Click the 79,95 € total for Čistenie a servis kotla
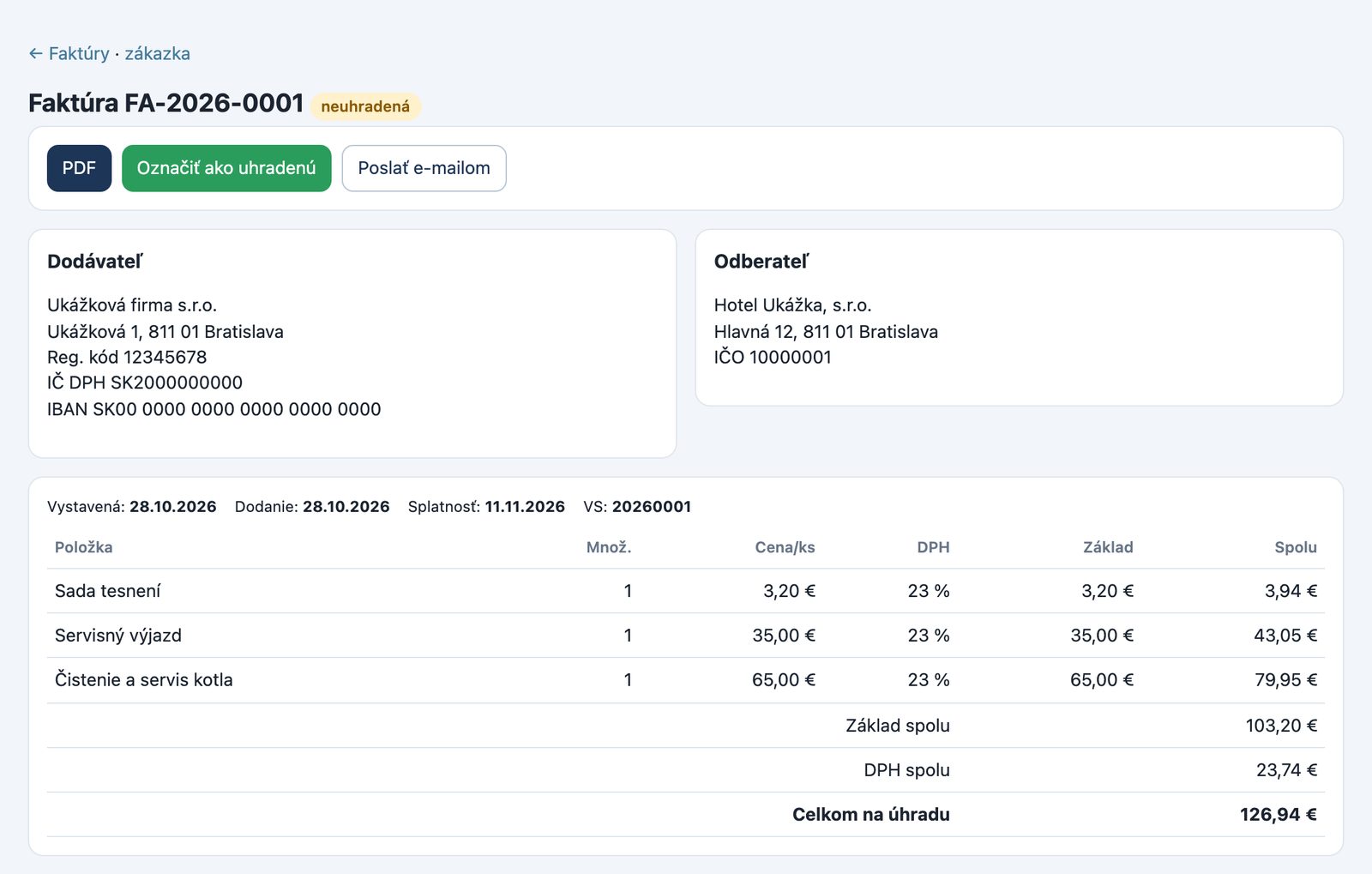 [x=1285, y=680]
